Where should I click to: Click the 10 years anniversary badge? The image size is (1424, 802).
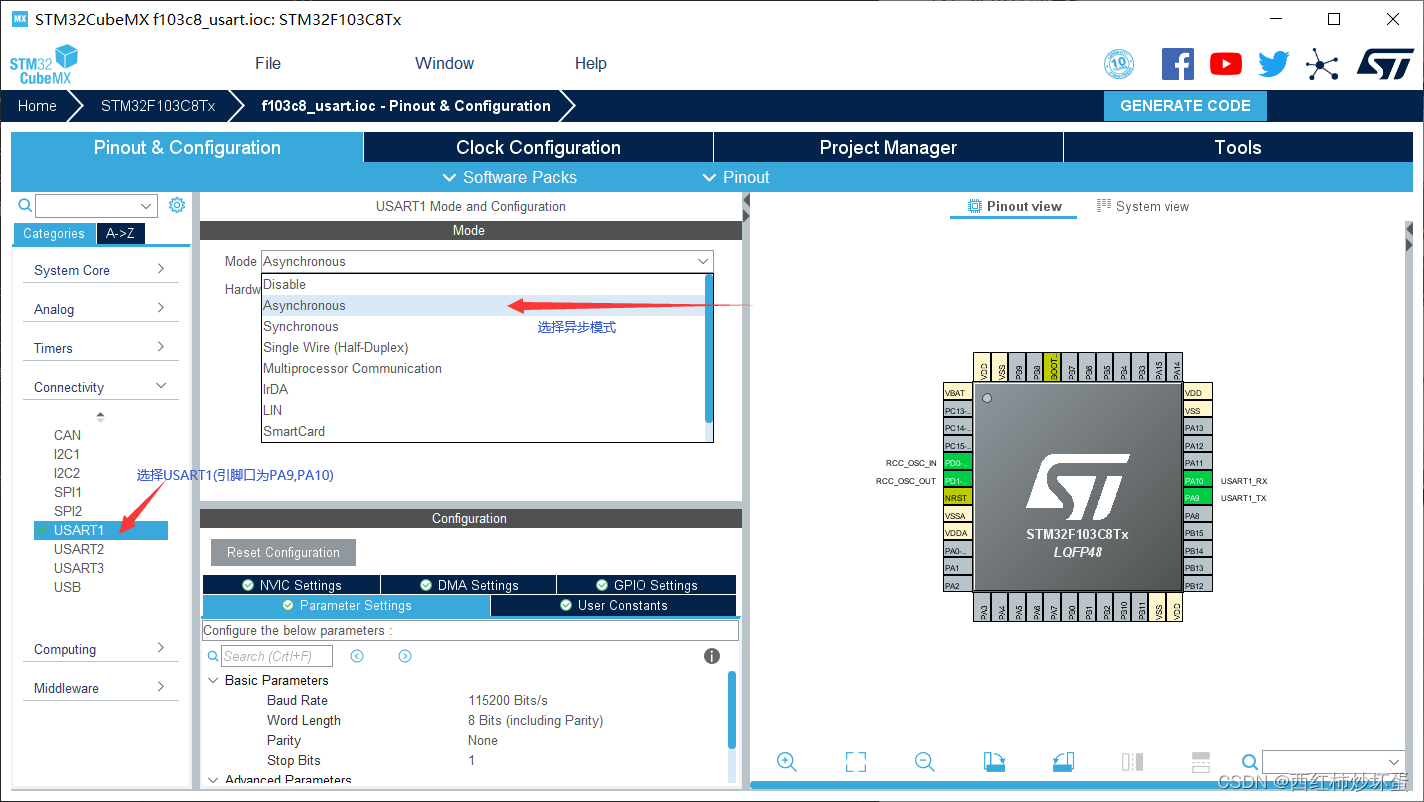pyautogui.click(x=1119, y=64)
